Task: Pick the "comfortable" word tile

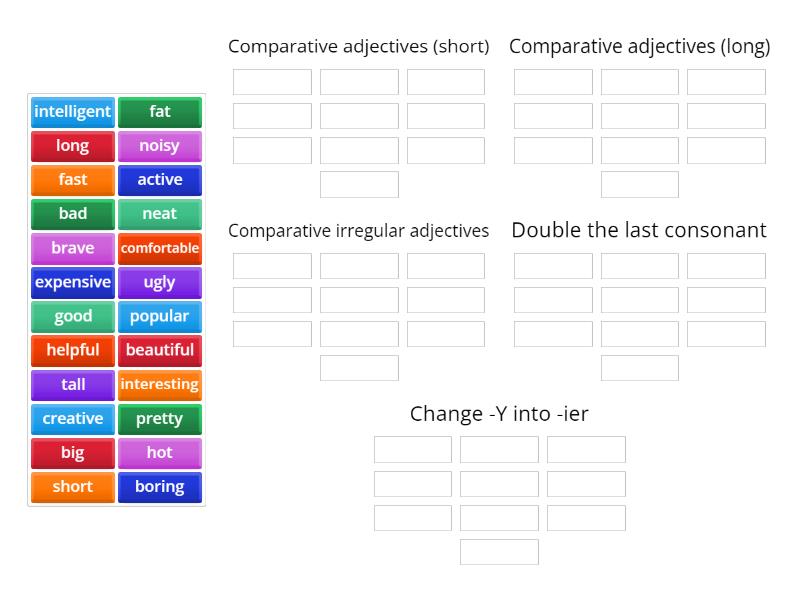Action: pyautogui.click(x=160, y=249)
